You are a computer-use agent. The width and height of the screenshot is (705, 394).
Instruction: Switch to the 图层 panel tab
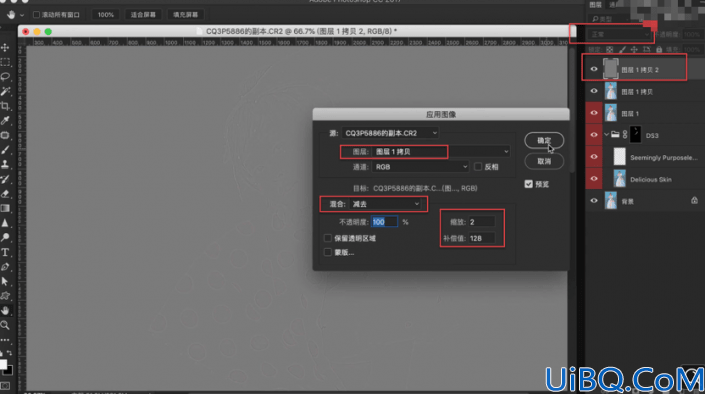[x=596, y=4]
